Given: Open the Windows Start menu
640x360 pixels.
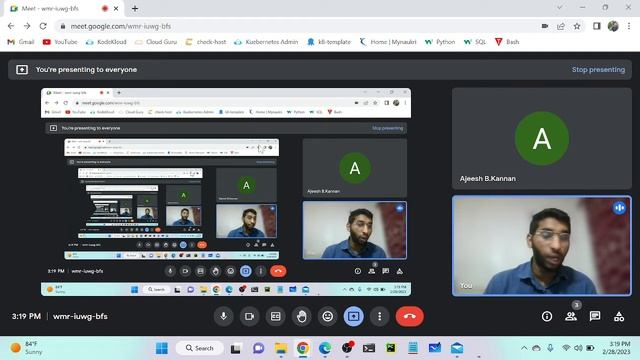Looking at the screenshot, I should coord(162,348).
